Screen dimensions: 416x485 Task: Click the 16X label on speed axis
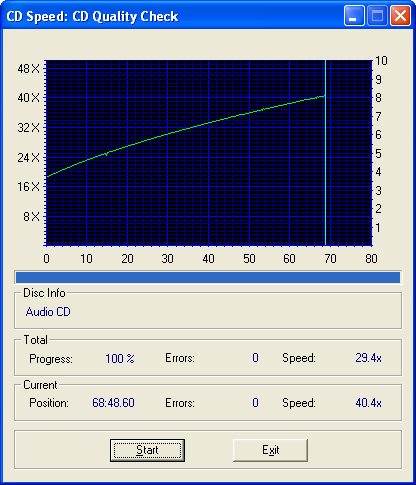coord(28,187)
